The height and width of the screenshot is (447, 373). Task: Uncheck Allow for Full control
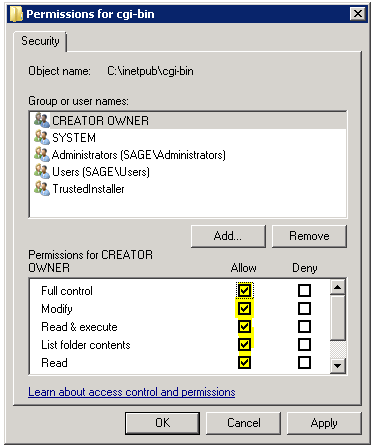pyautogui.click(x=244, y=290)
